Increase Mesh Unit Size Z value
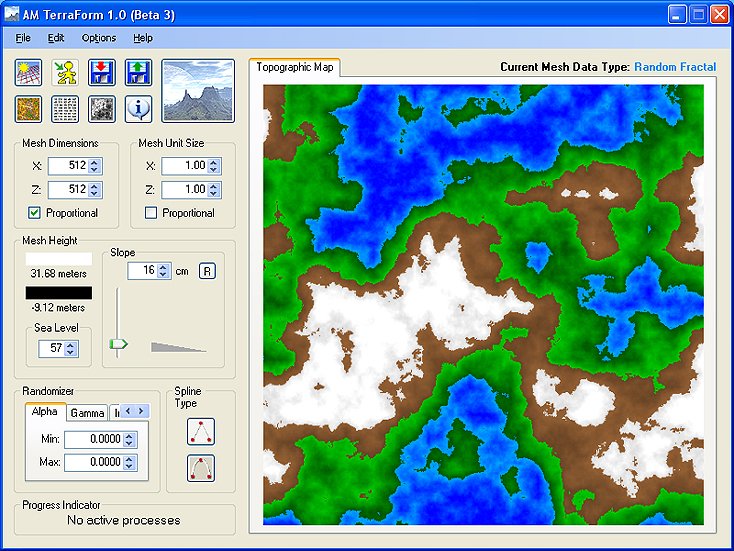 [213, 186]
